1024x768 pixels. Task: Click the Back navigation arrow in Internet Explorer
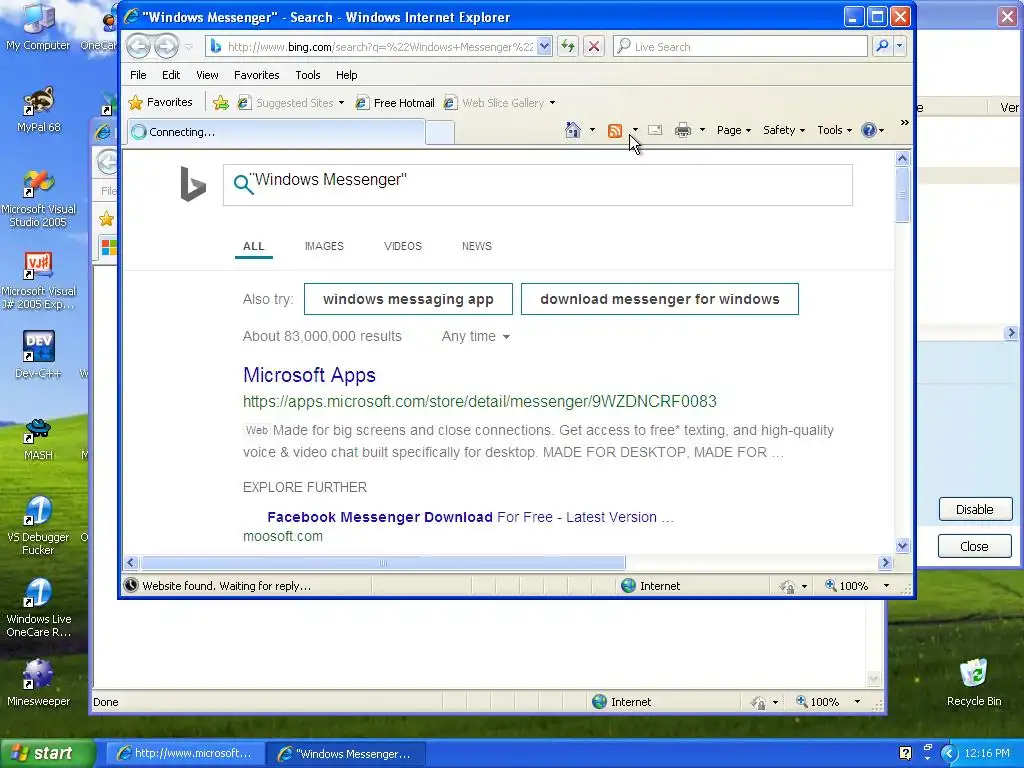click(138, 46)
